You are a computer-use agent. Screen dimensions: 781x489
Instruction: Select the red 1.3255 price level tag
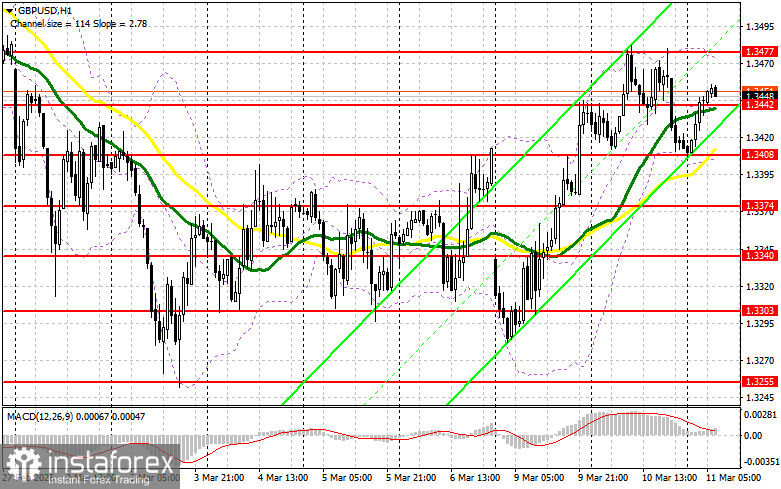click(760, 382)
